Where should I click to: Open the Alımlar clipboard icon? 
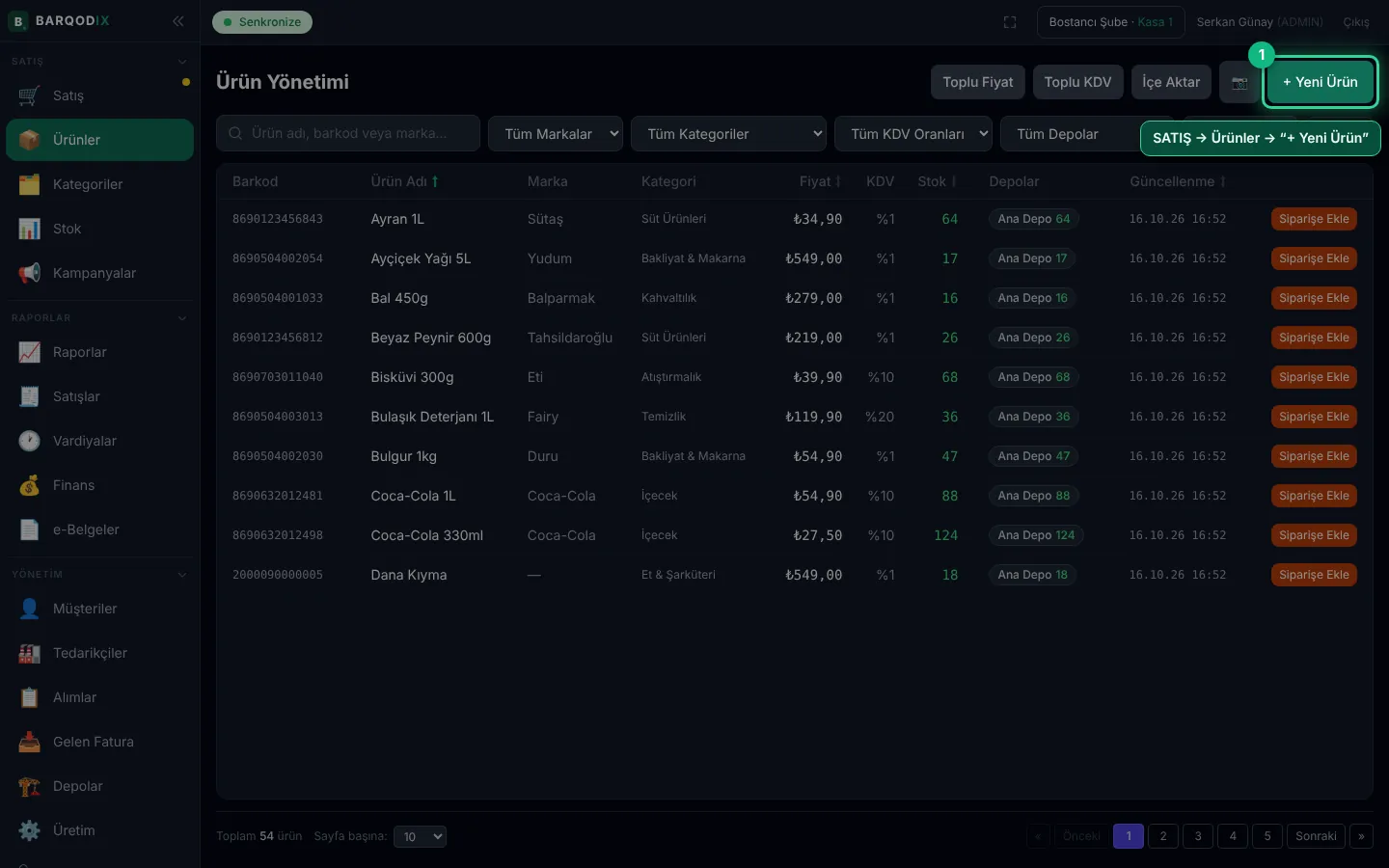click(30, 697)
